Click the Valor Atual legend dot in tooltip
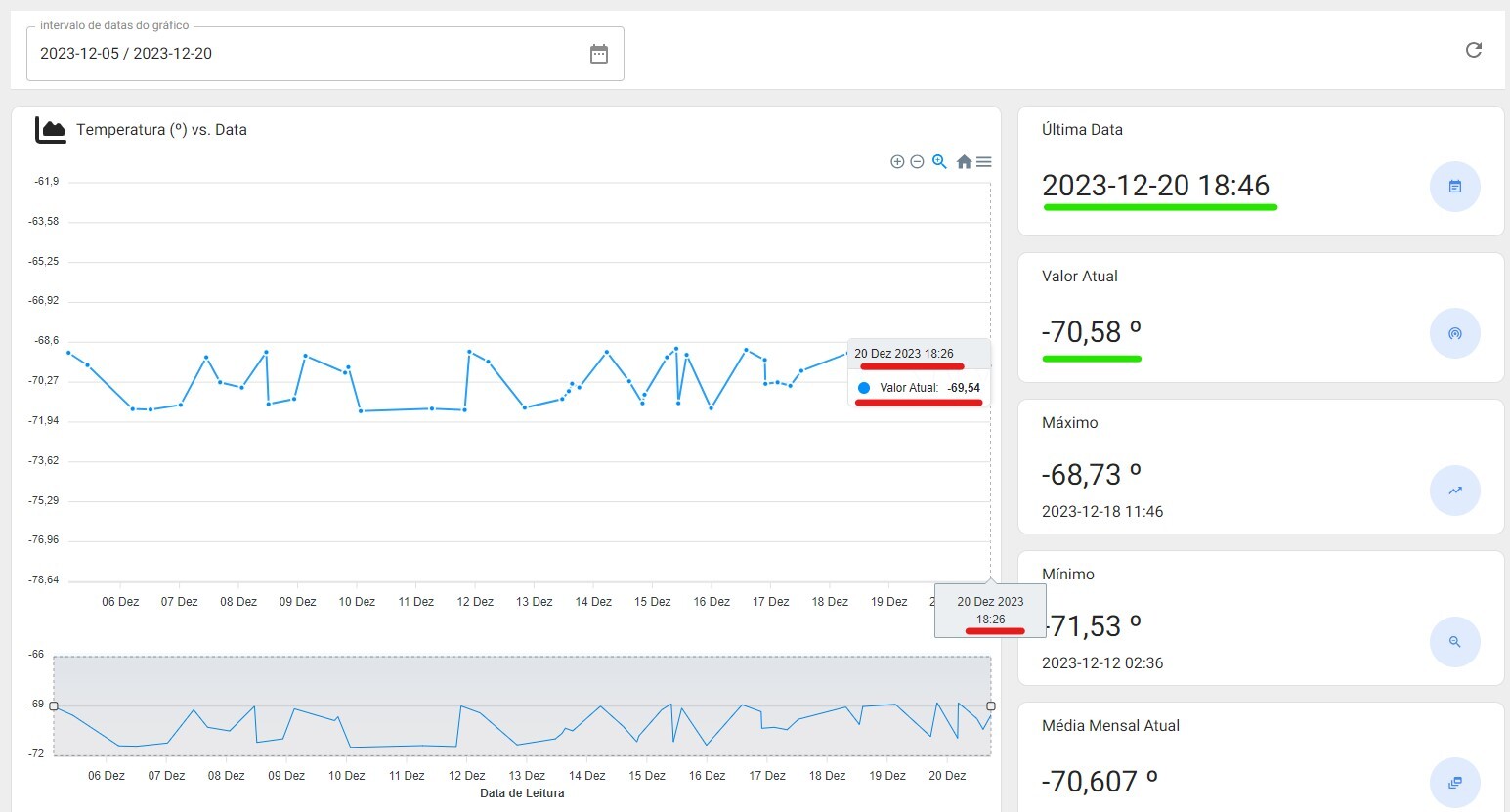Viewport: 1510px width, 812px height. (x=864, y=388)
